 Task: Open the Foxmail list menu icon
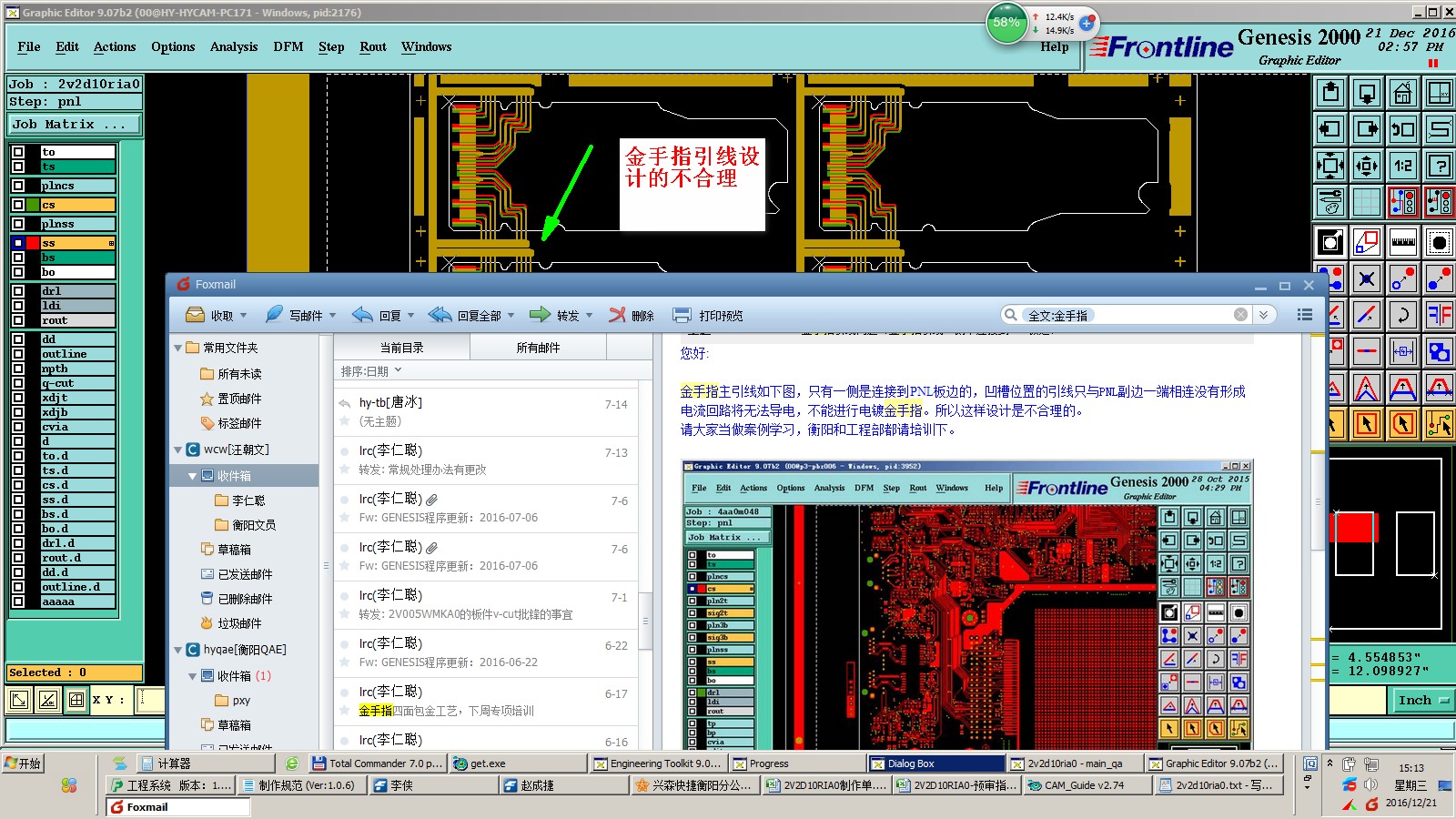(1304, 315)
